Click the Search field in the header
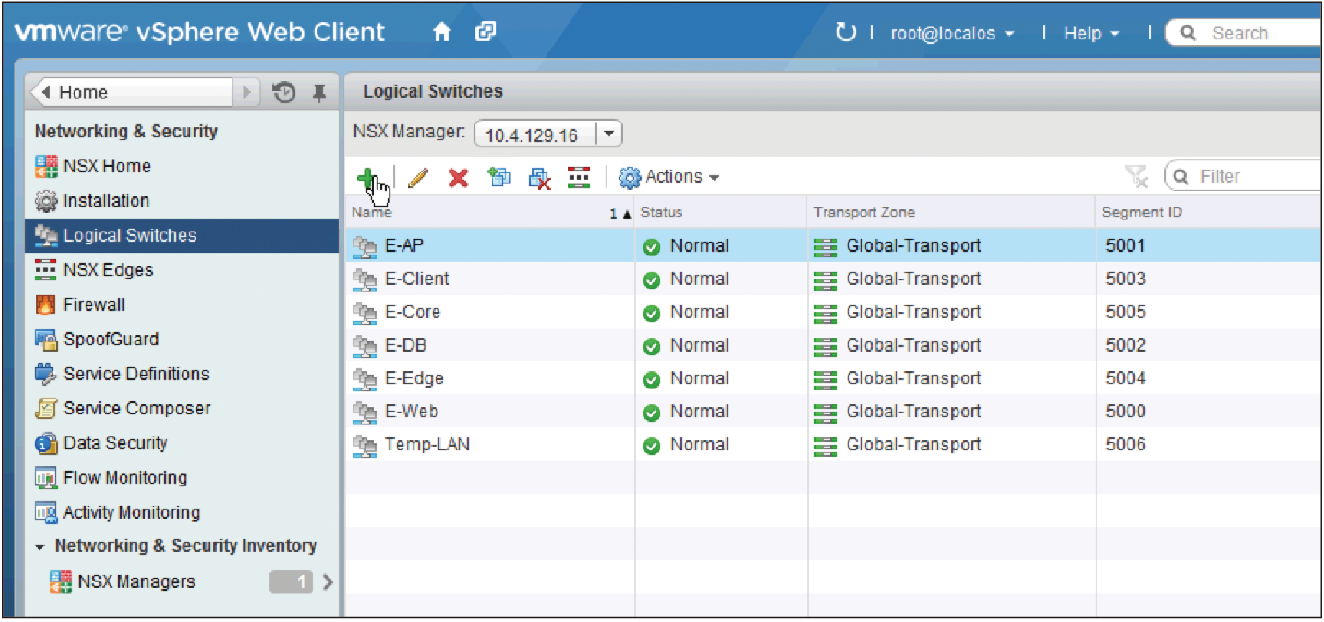This screenshot has width=1324, height=622. point(1245,33)
